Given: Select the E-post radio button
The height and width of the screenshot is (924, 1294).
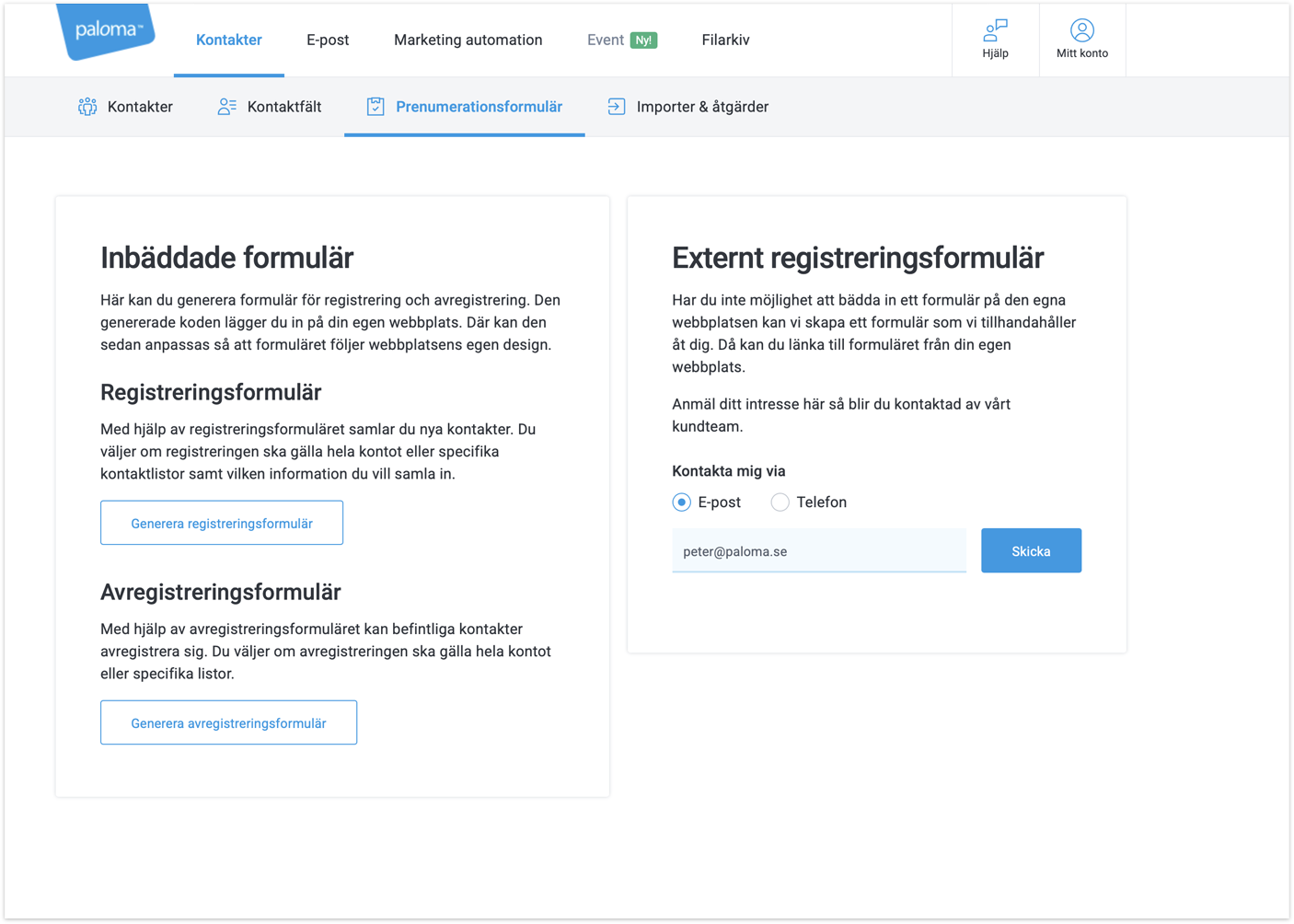Looking at the screenshot, I should tap(682, 502).
